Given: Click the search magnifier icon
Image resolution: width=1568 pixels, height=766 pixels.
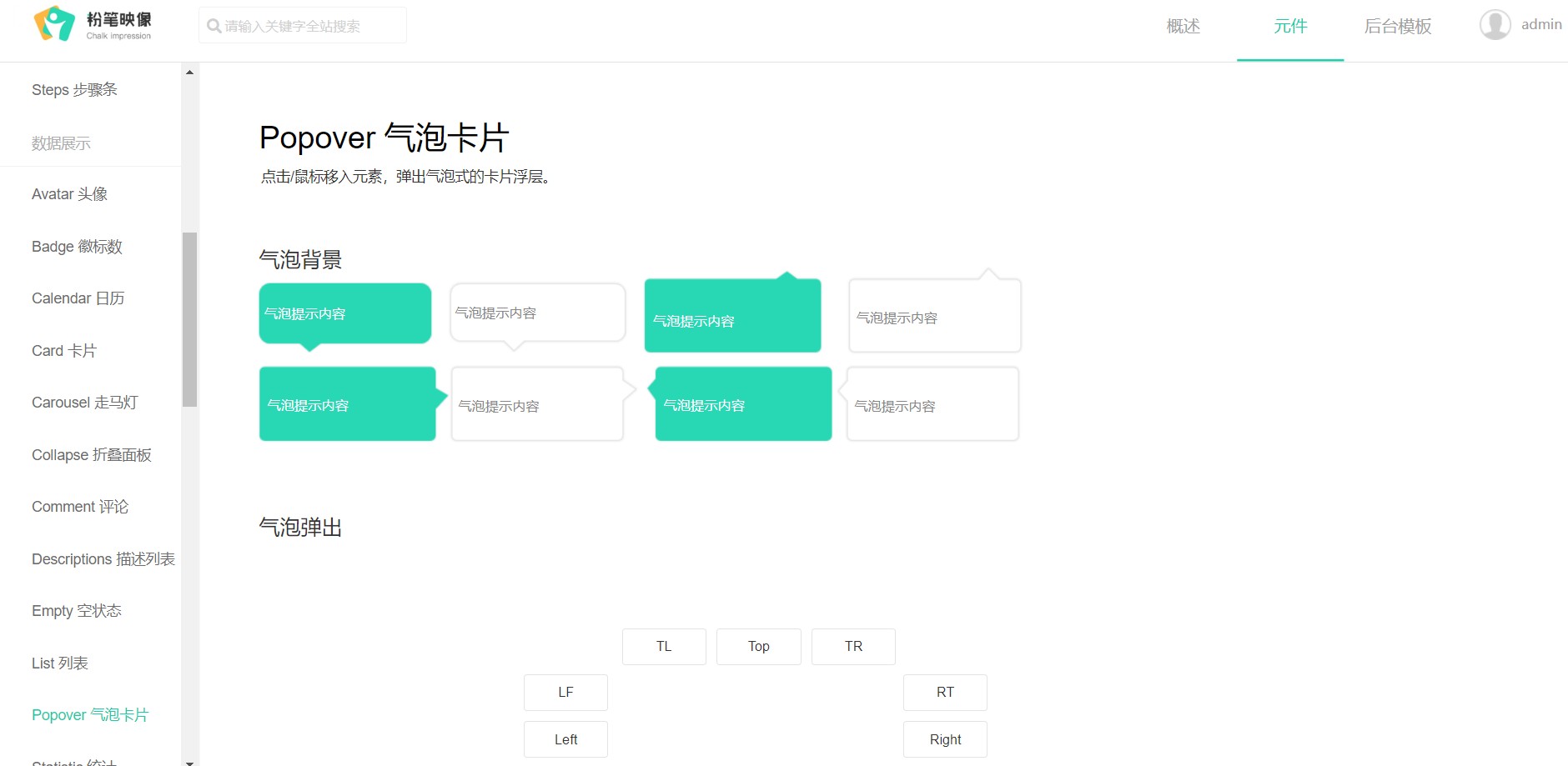Looking at the screenshot, I should click(x=214, y=26).
